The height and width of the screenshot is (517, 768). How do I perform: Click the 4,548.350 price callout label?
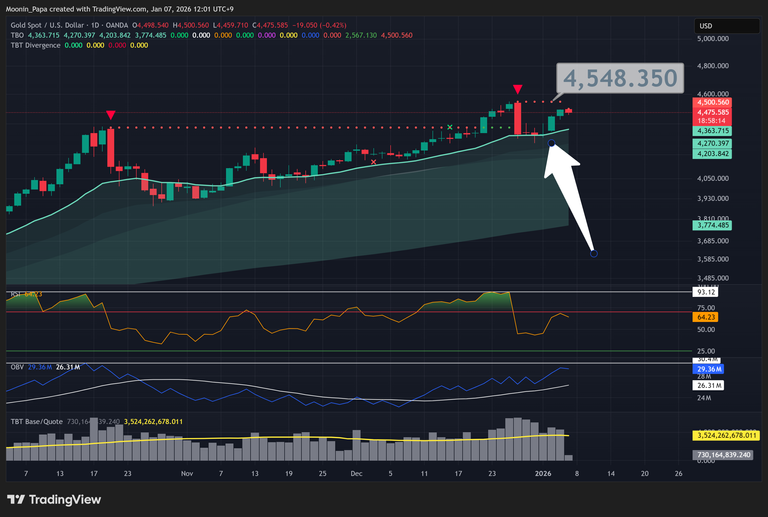[621, 78]
